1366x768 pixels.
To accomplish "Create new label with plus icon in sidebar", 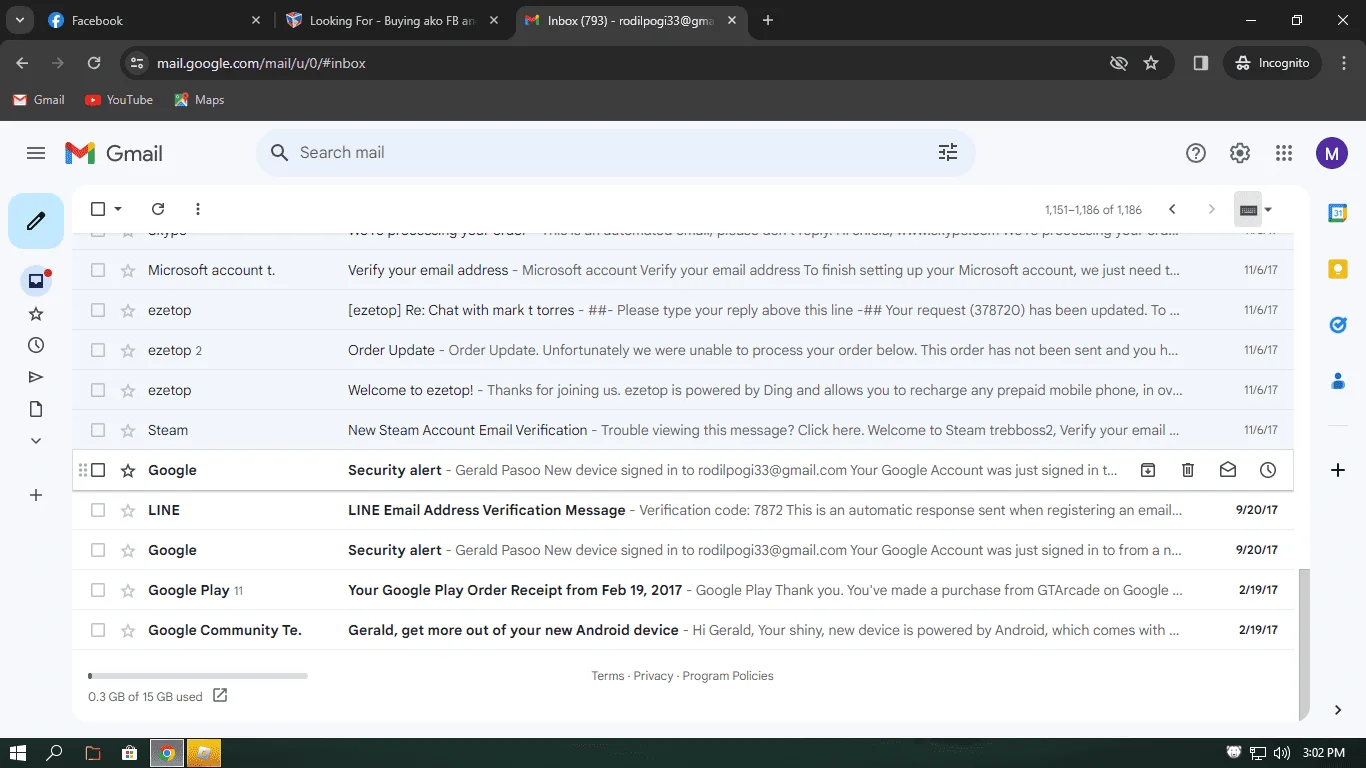I will pos(36,495).
